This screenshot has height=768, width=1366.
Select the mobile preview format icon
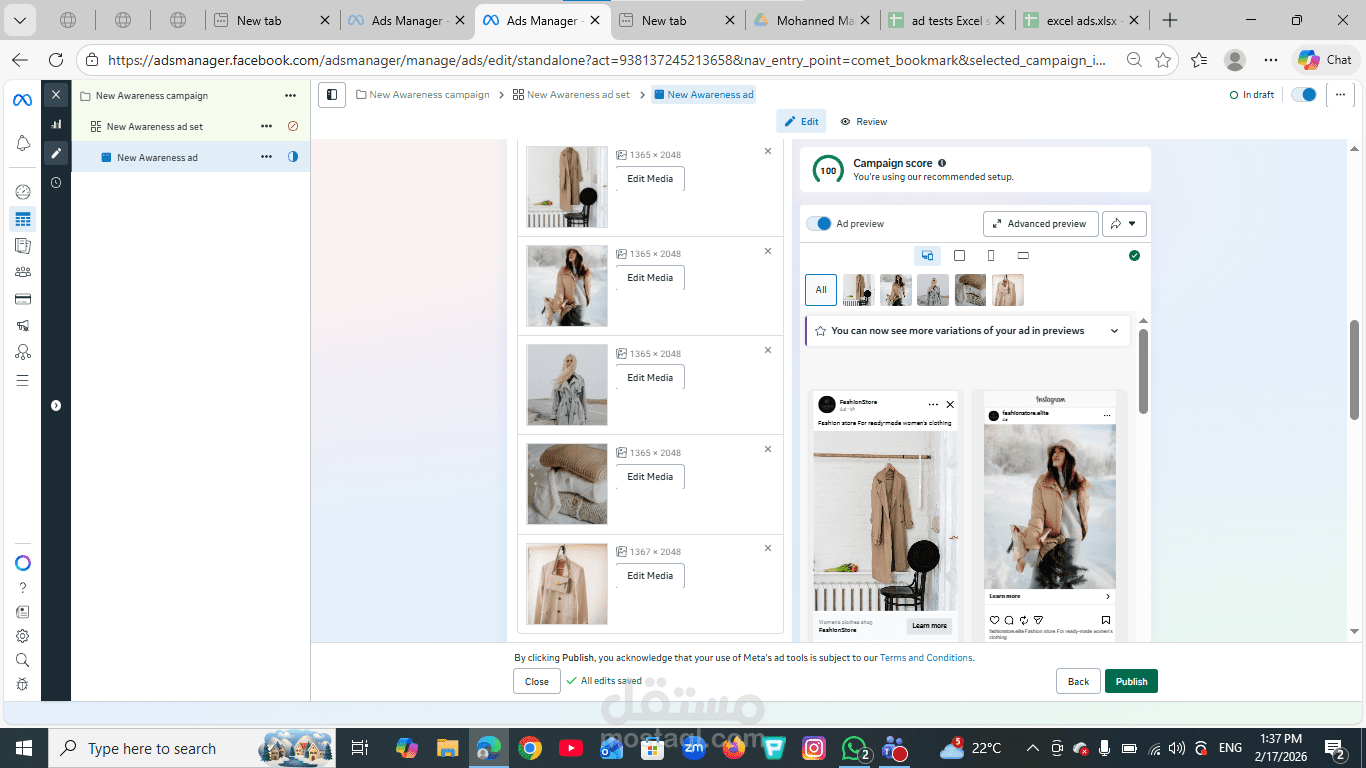coord(990,255)
